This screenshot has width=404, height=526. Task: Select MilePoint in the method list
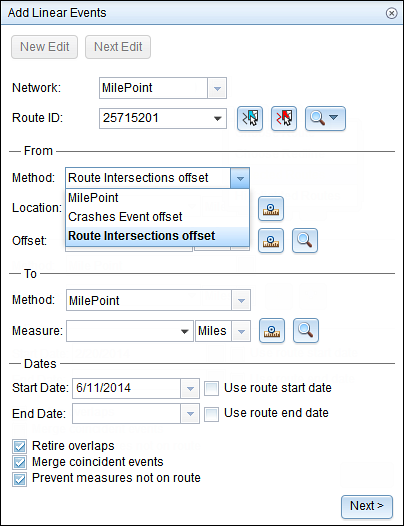click(x=157, y=198)
